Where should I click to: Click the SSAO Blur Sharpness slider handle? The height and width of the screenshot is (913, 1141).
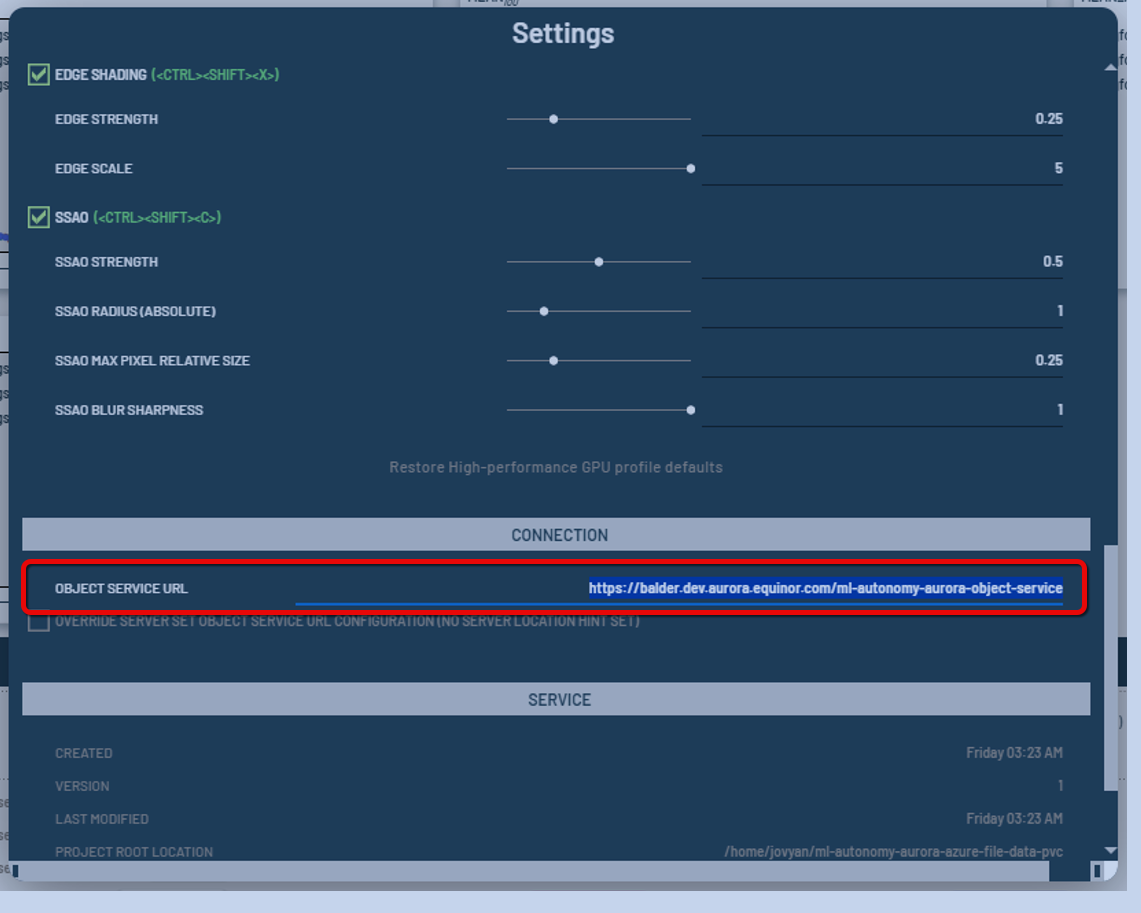coord(691,410)
